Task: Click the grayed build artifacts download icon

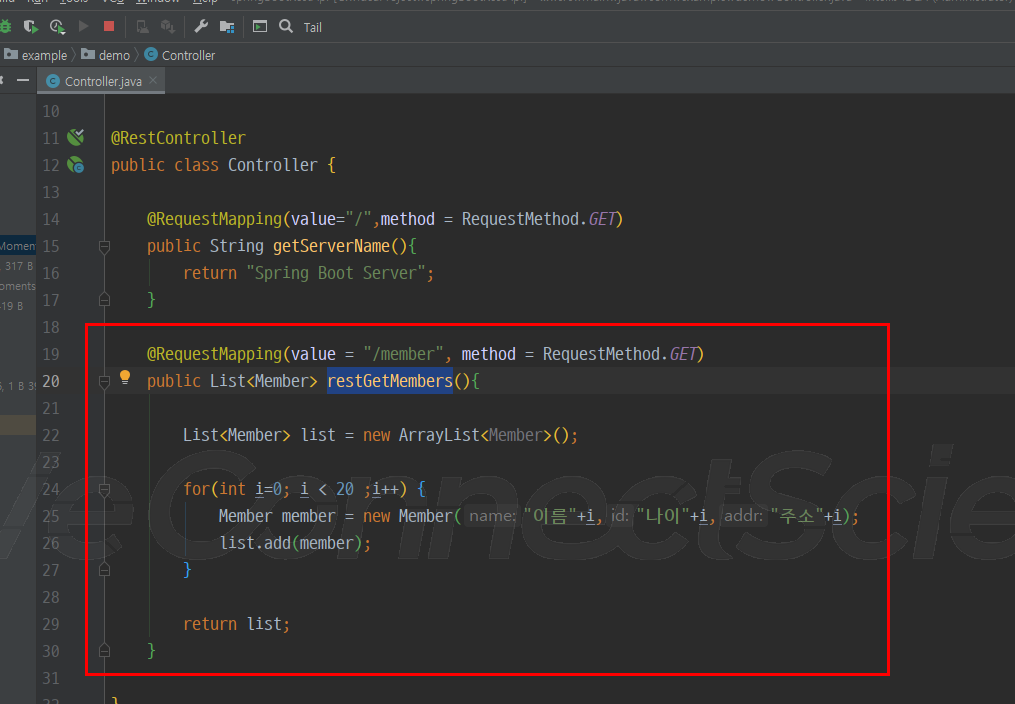Action: point(168,27)
